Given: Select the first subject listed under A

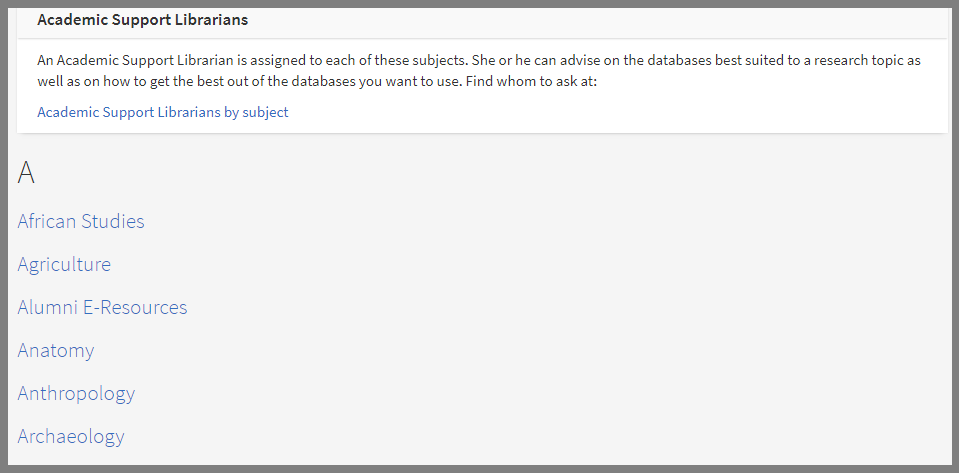Looking at the screenshot, I should [81, 221].
